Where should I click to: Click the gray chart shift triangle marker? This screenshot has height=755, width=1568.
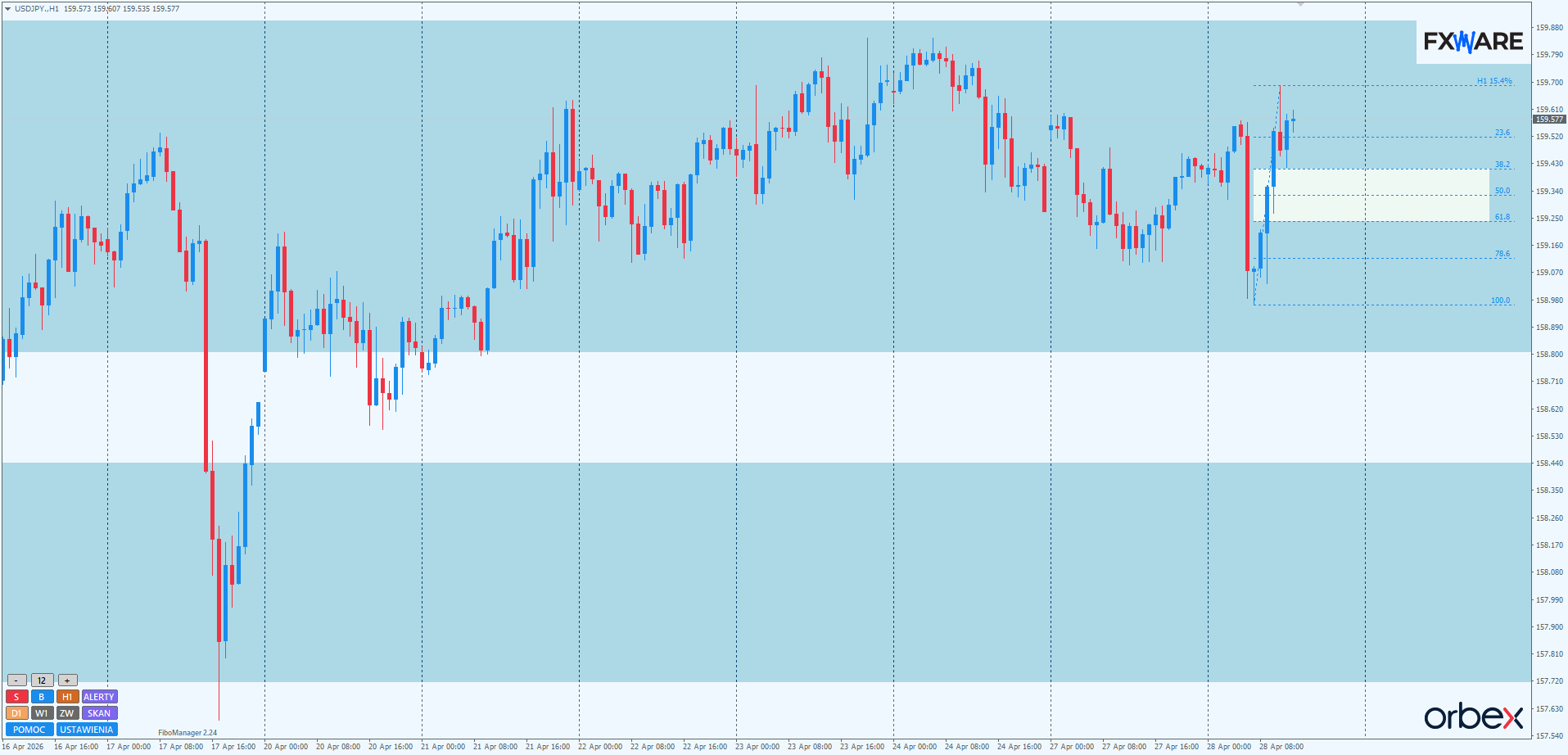[1299, 5]
